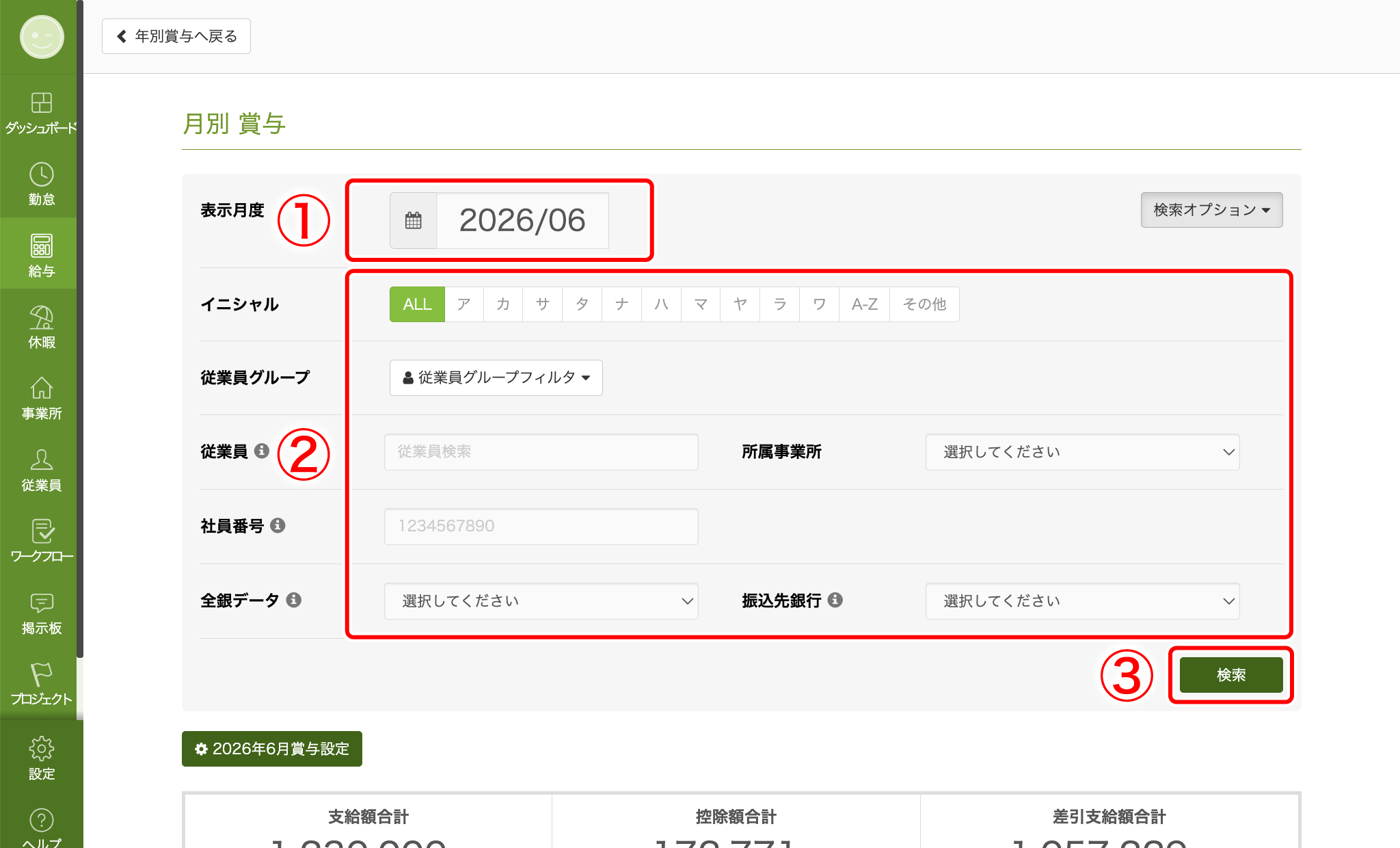Select the サ initial filter

point(543,304)
